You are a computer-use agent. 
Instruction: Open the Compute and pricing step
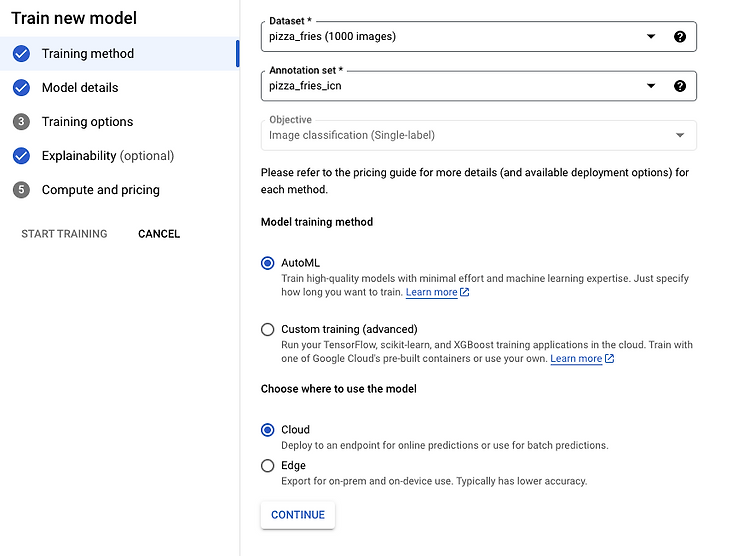click(x=100, y=190)
